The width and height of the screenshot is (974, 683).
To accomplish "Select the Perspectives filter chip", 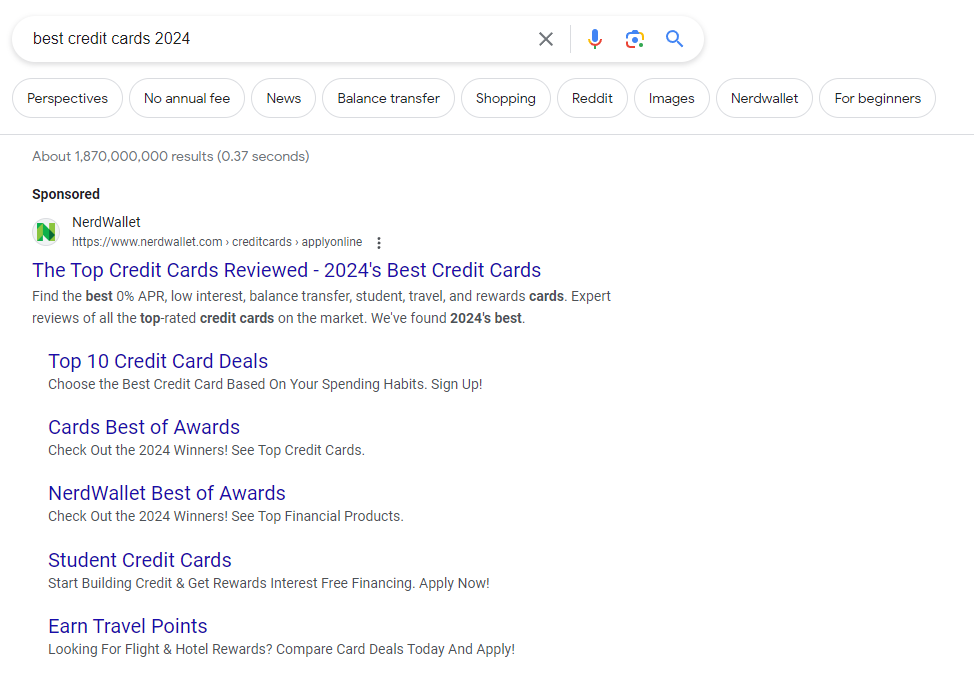I will pyautogui.click(x=68, y=98).
